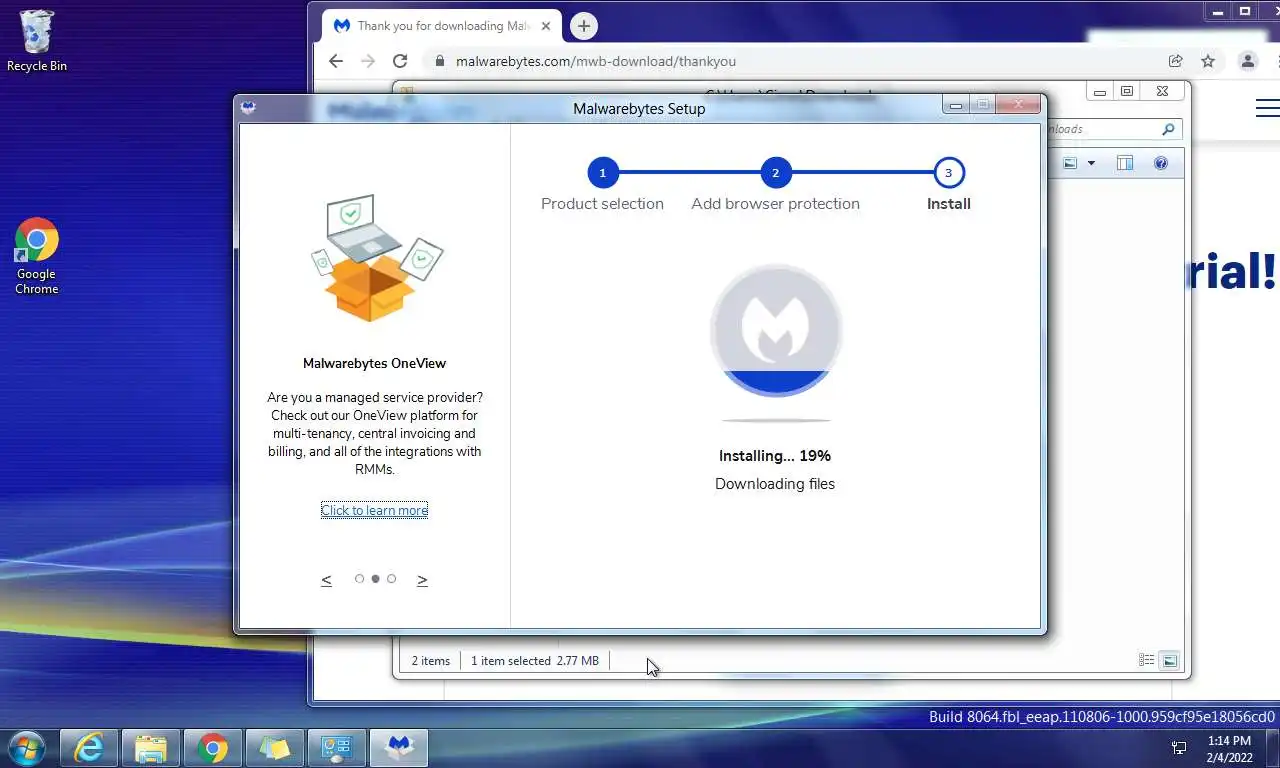1280x768 pixels.
Task: Click Explorer search box magnifier icon
Action: click(1168, 129)
